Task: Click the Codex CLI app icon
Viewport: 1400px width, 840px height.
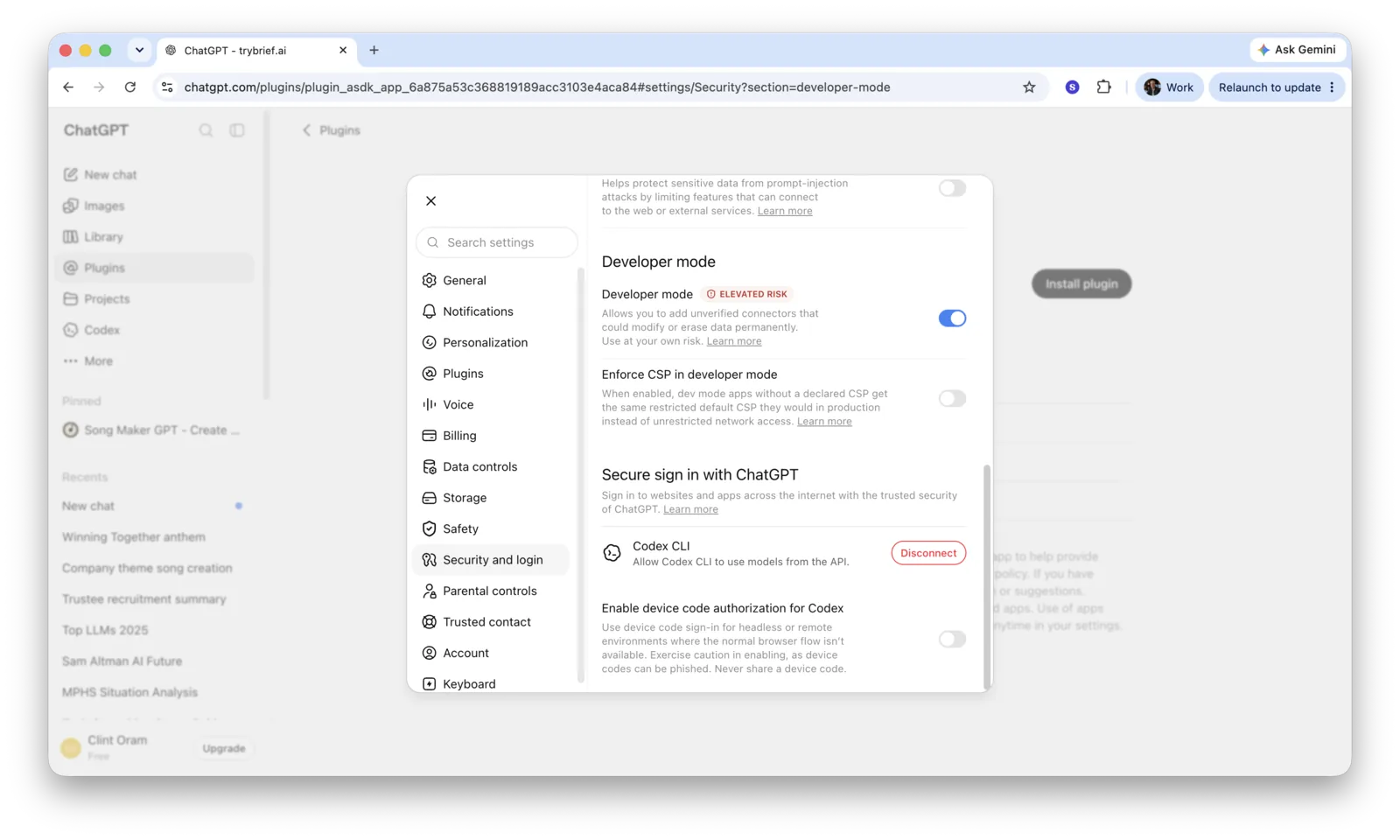Action: (612, 553)
